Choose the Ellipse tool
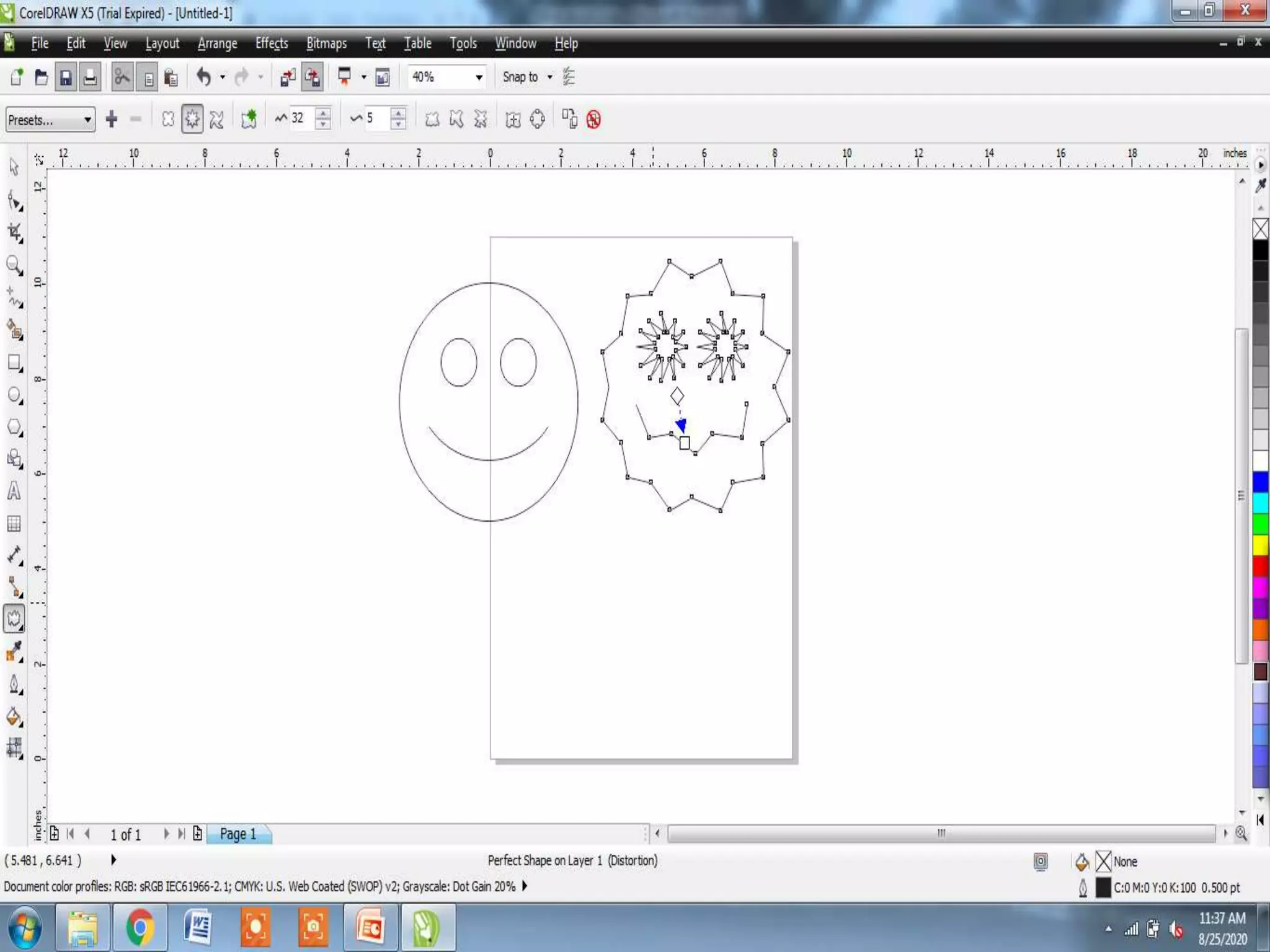 (x=14, y=395)
